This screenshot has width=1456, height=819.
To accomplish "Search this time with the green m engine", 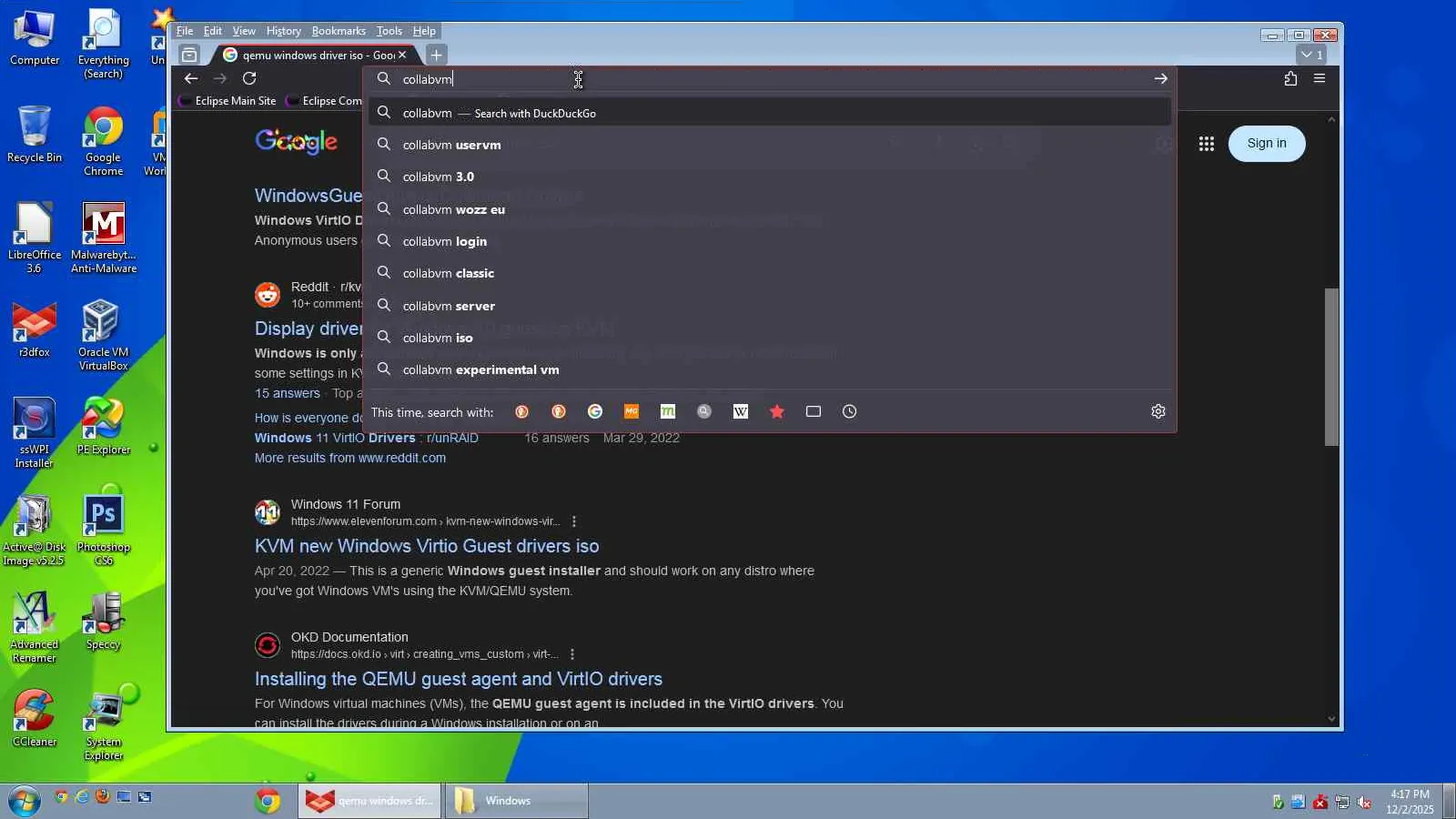I will pos(668,412).
